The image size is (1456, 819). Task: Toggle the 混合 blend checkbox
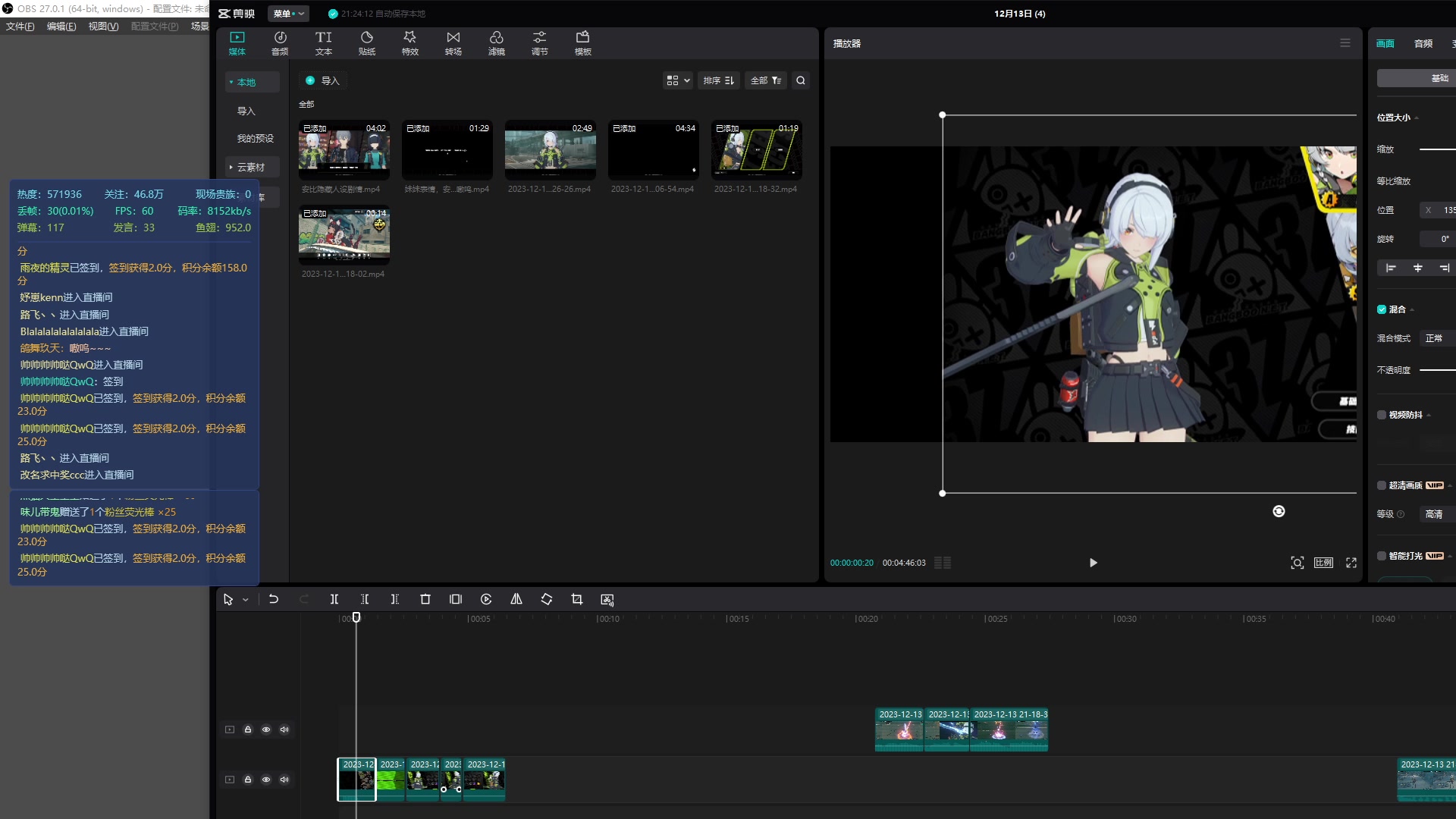click(1382, 309)
